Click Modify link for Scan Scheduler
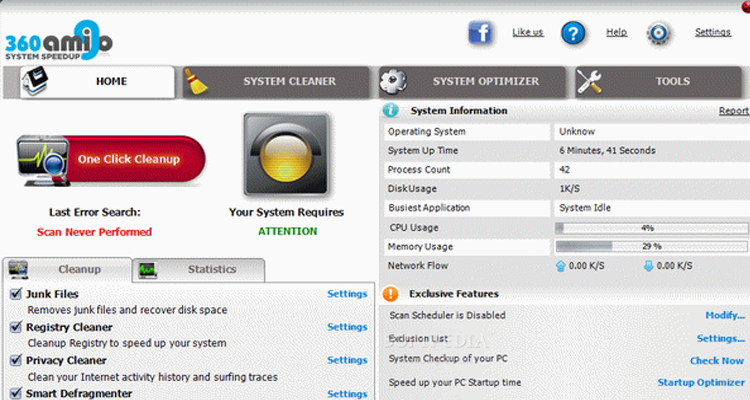 coord(725,315)
